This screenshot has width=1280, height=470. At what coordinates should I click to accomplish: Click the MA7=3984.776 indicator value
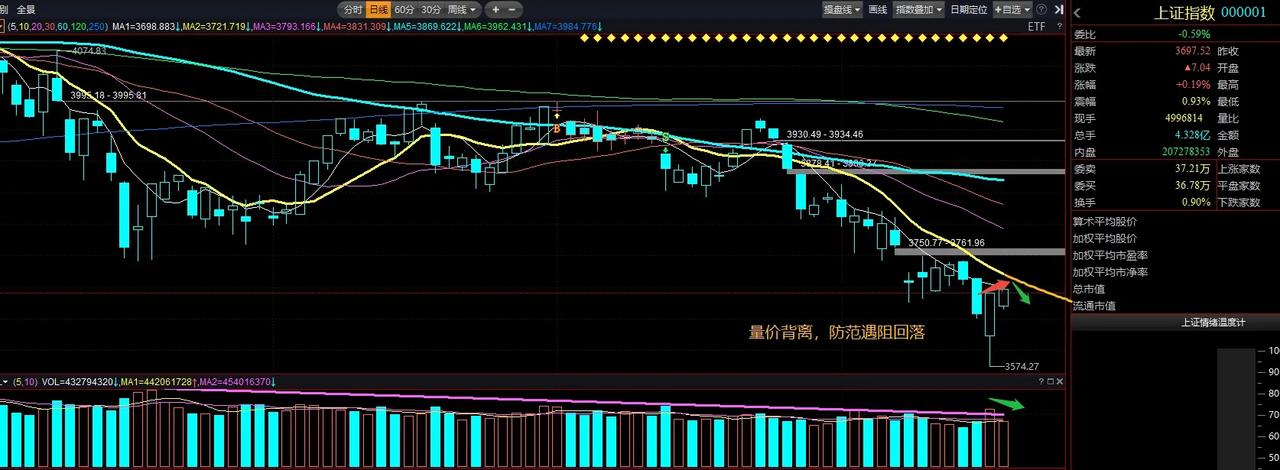[x=566, y=26]
